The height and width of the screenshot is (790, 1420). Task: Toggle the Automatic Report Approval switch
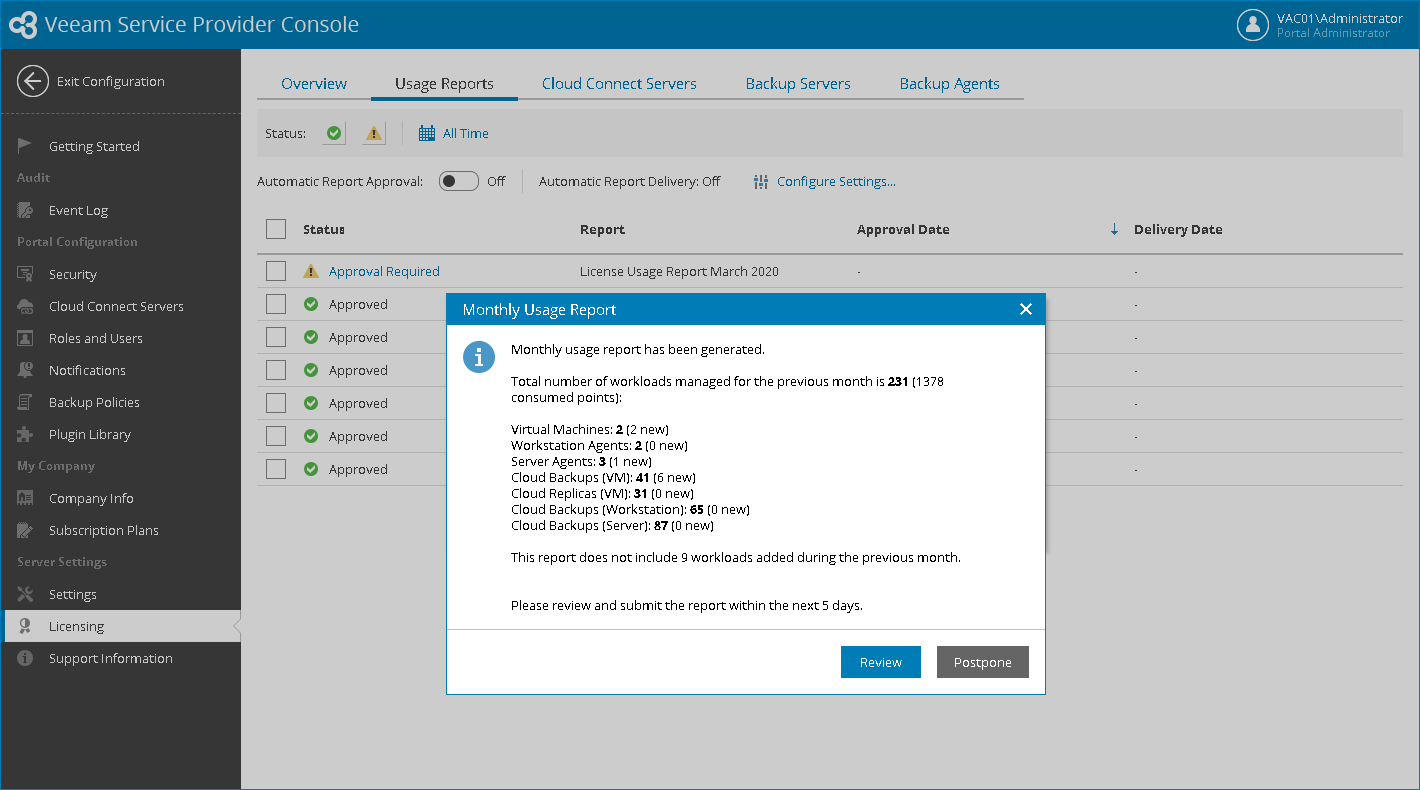point(459,181)
